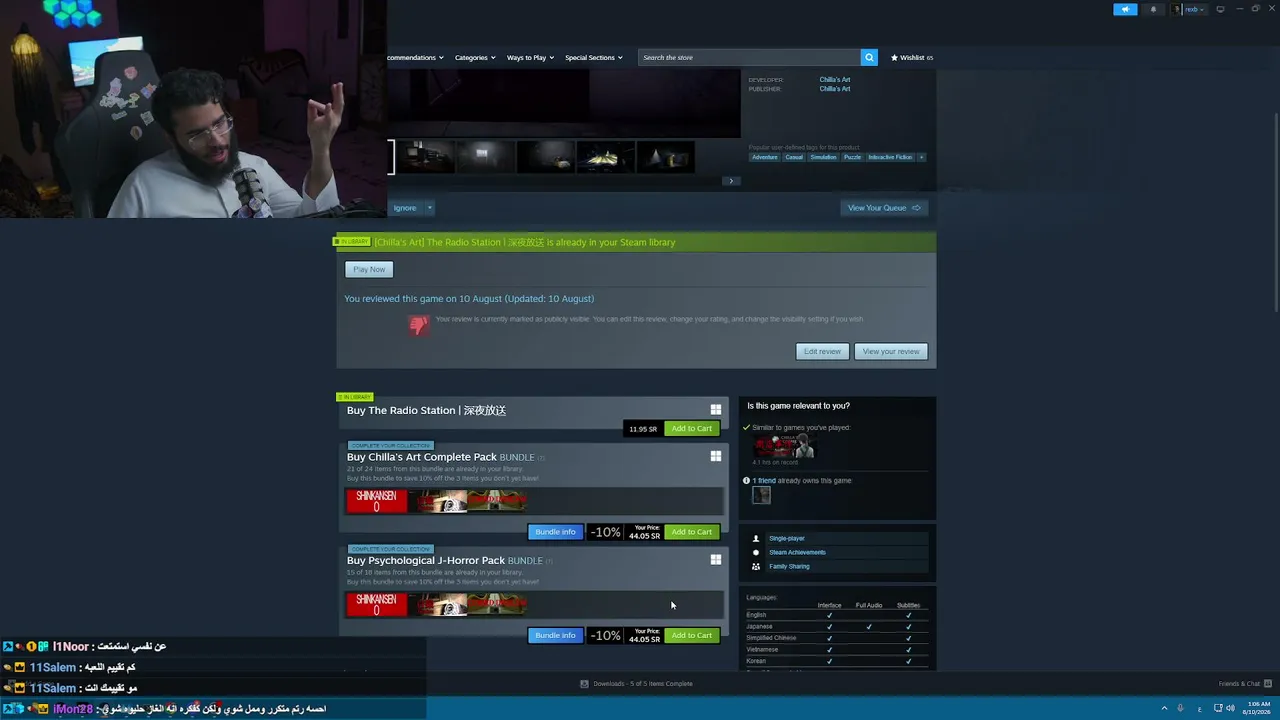Open Bundle info for Chilla's Art Complete Pack
This screenshot has height=720, width=1280.
click(x=555, y=532)
